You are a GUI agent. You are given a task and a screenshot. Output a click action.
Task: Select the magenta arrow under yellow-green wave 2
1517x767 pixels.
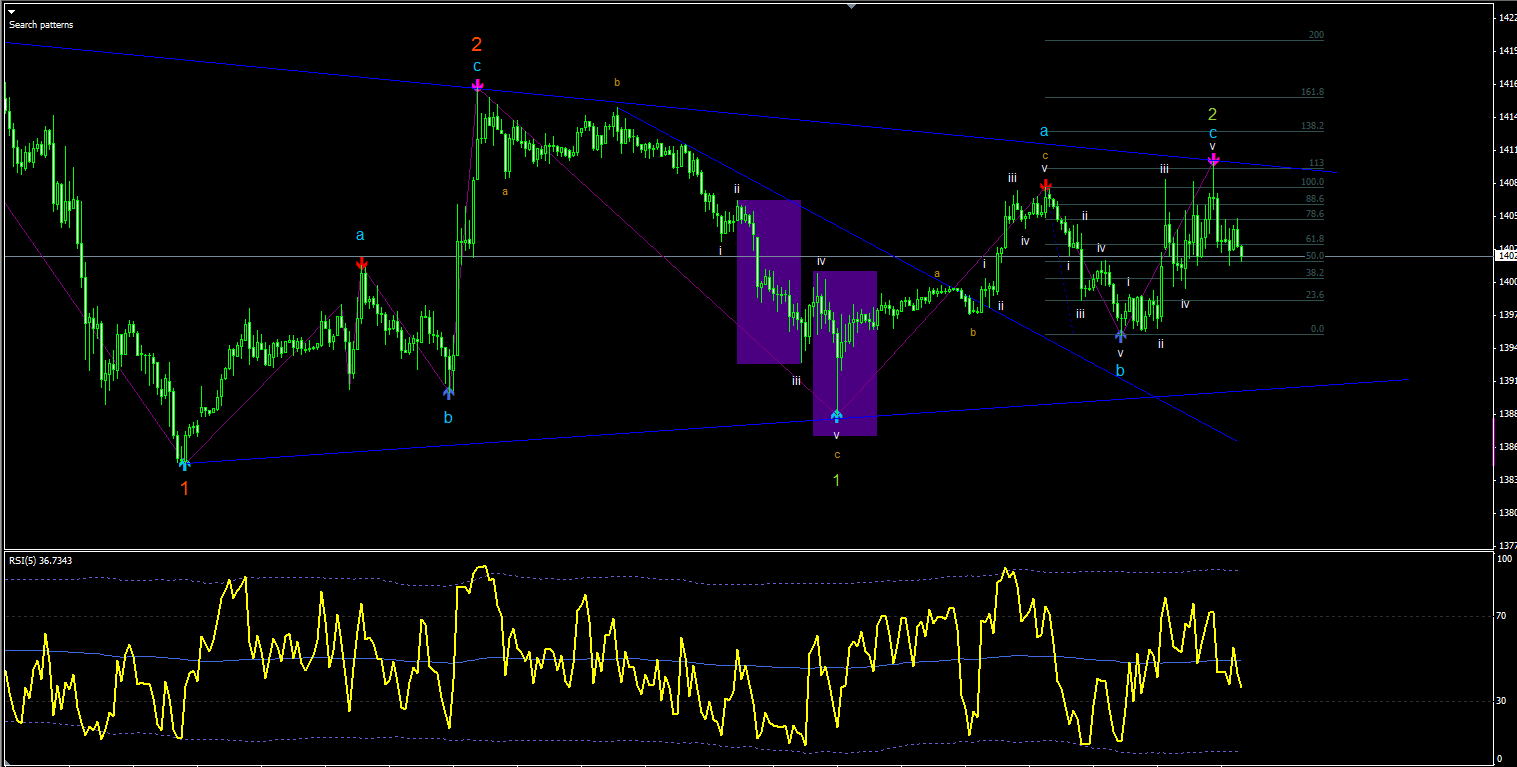point(1213,159)
